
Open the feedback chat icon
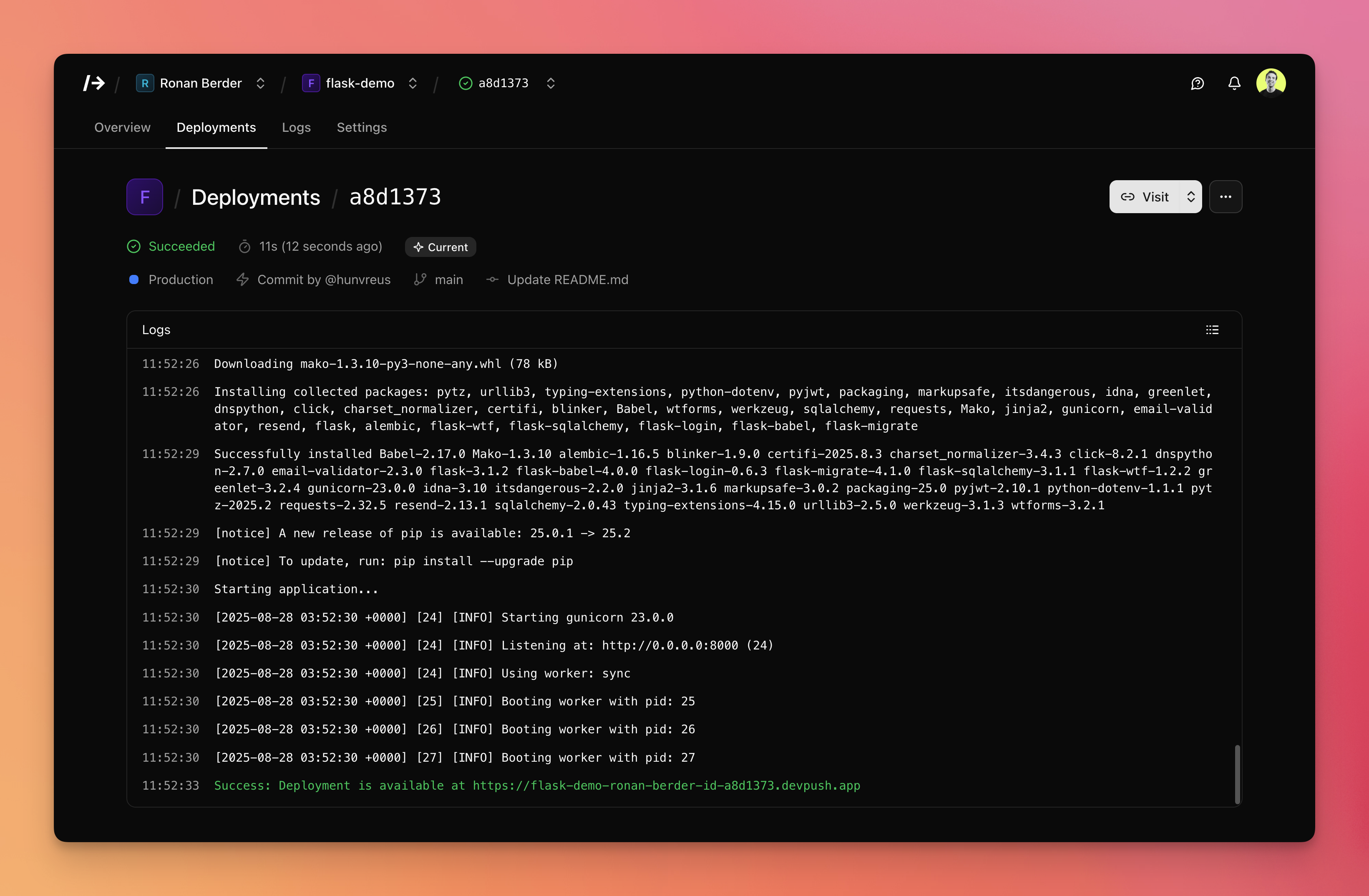coord(1198,83)
